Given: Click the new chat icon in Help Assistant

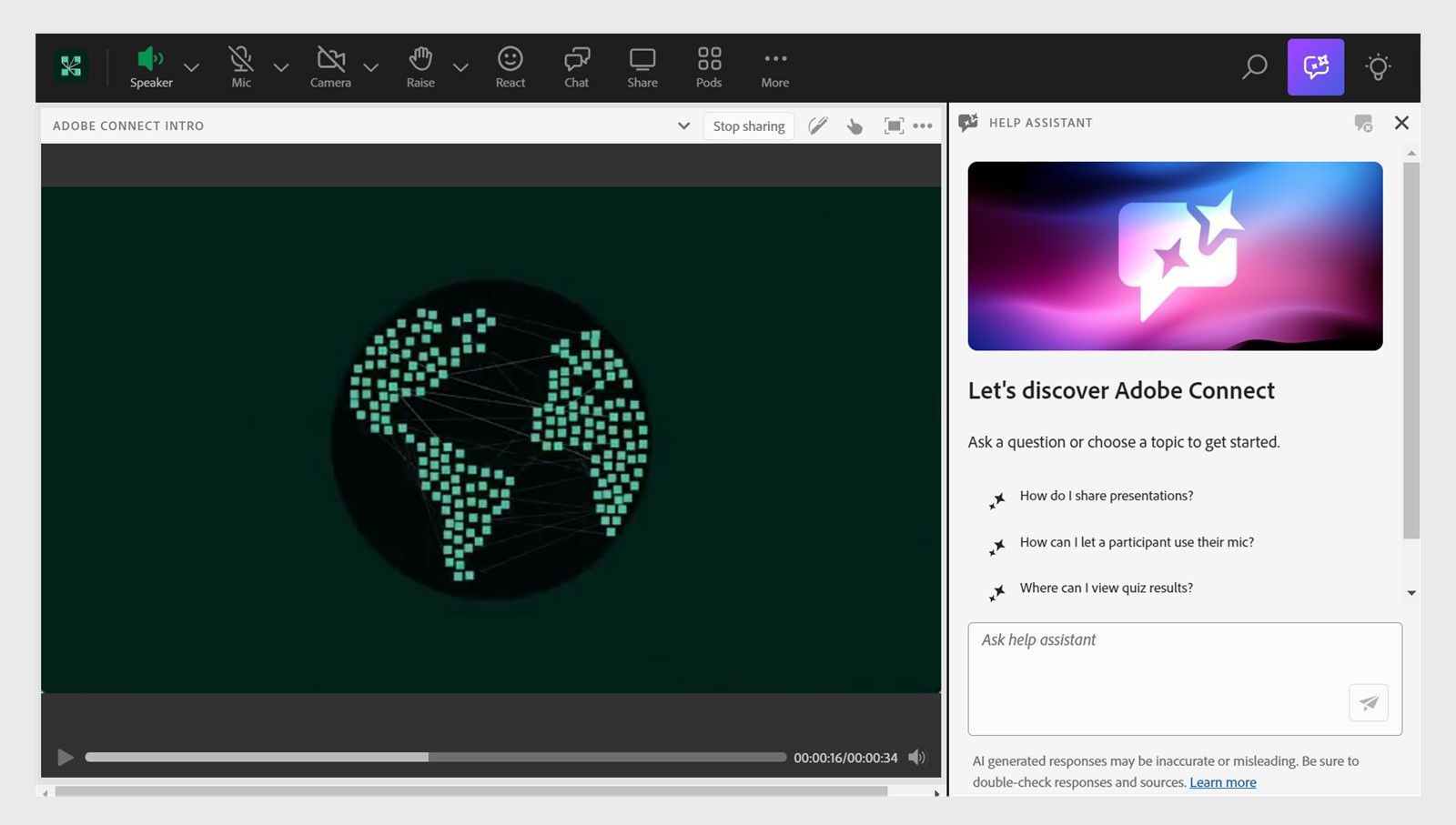Looking at the screenshot, I should point(1363,123).
